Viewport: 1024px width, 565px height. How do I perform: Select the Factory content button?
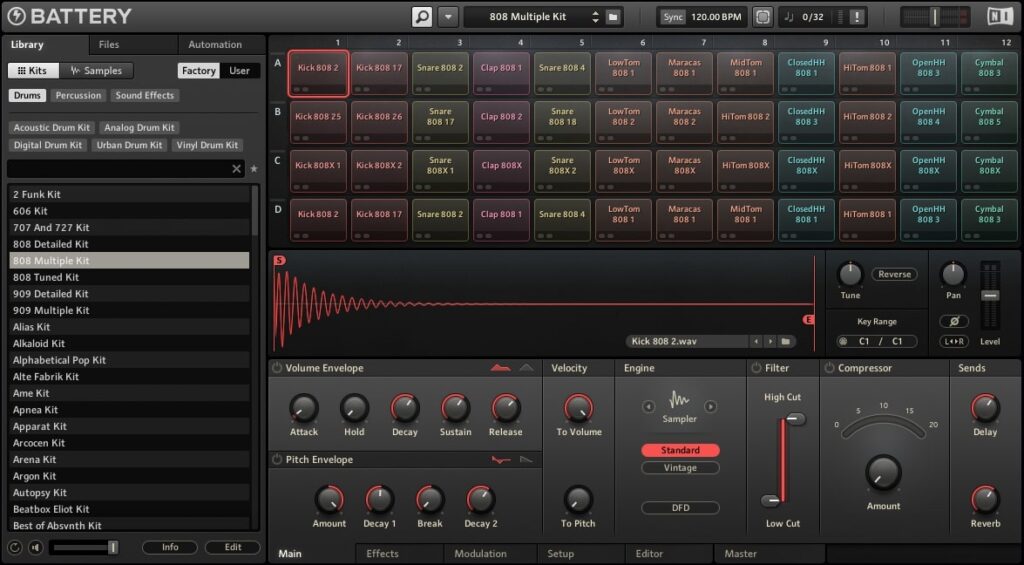click(x=199, y=71)
